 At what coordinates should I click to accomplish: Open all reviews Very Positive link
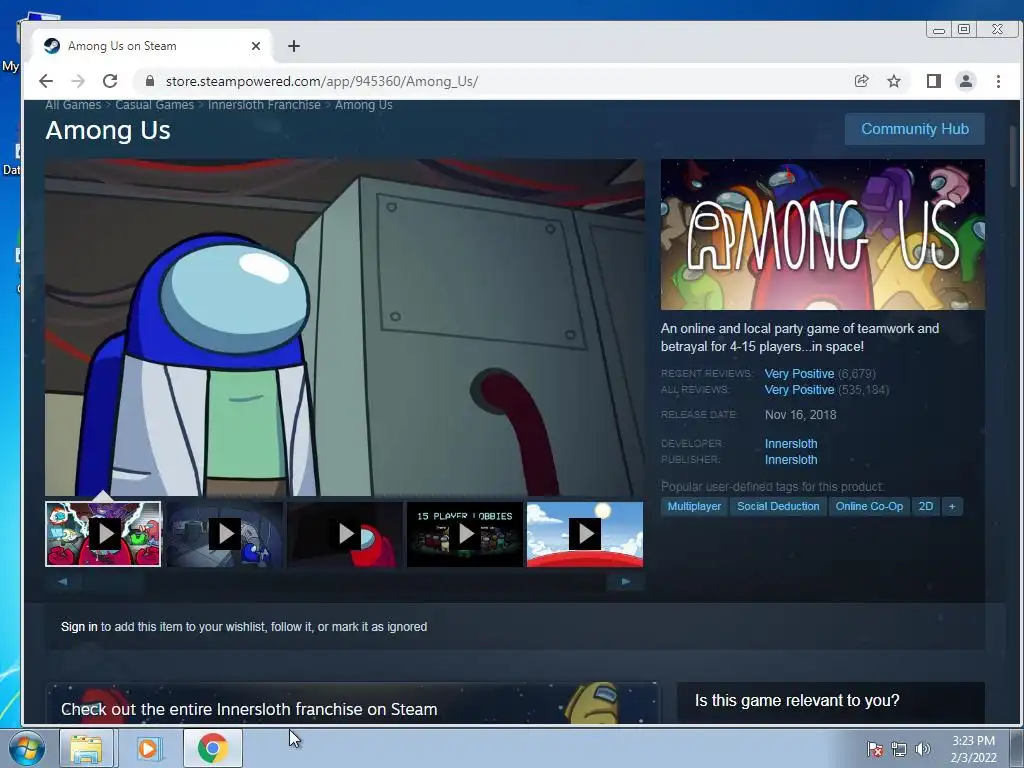(x=799, y=390)
